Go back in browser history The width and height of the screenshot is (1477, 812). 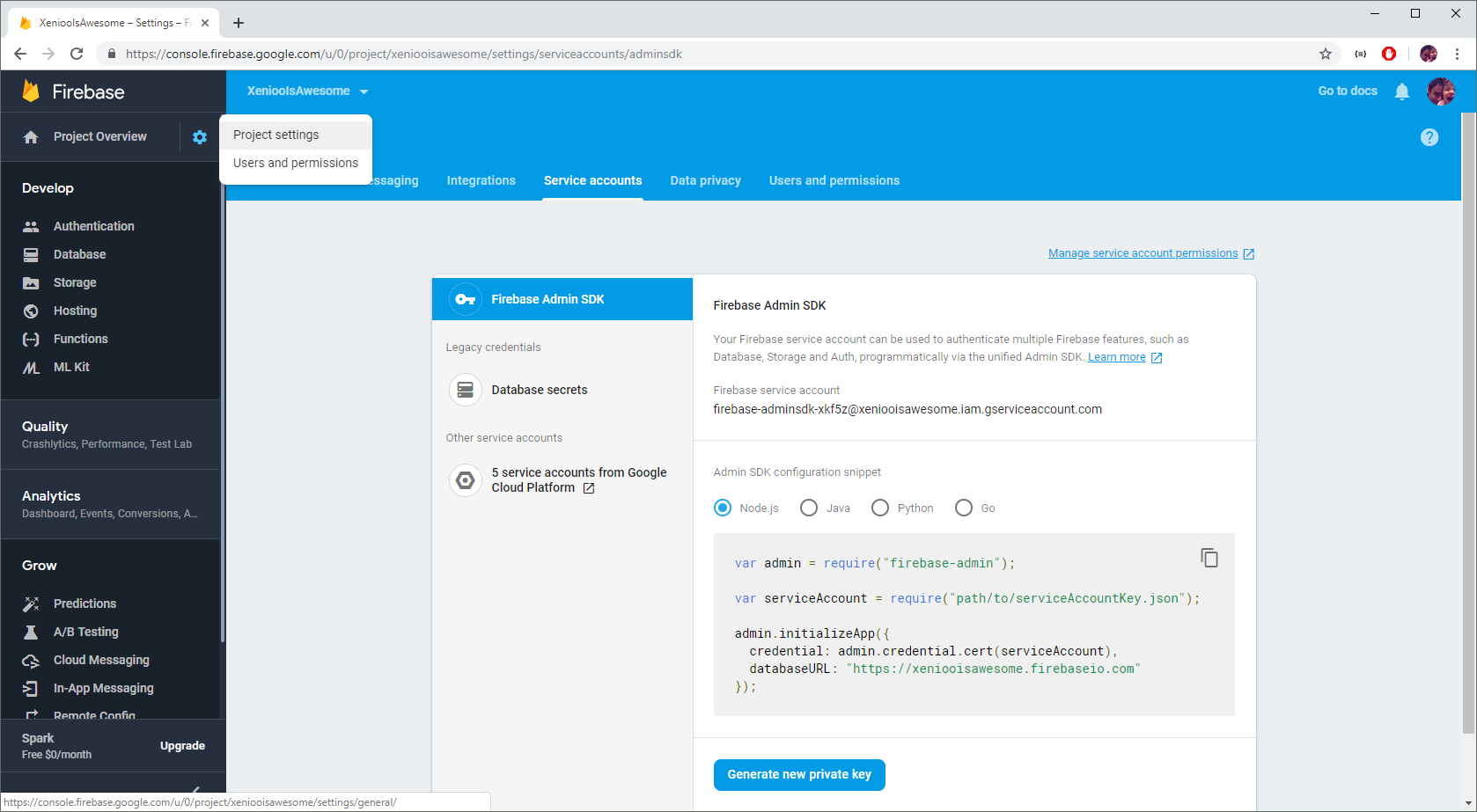pyautogui.click(x=20, y=54)
